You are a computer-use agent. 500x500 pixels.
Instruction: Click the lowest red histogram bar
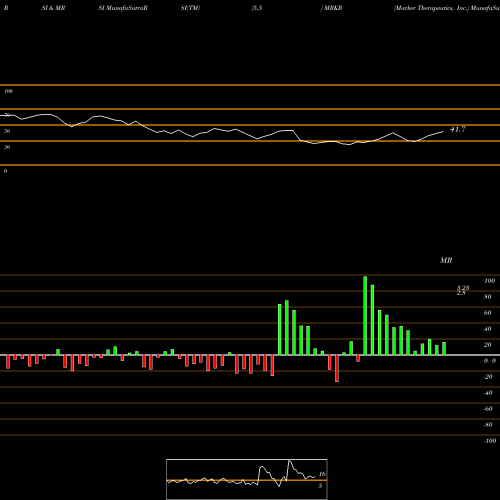click(x=337, y=368)
